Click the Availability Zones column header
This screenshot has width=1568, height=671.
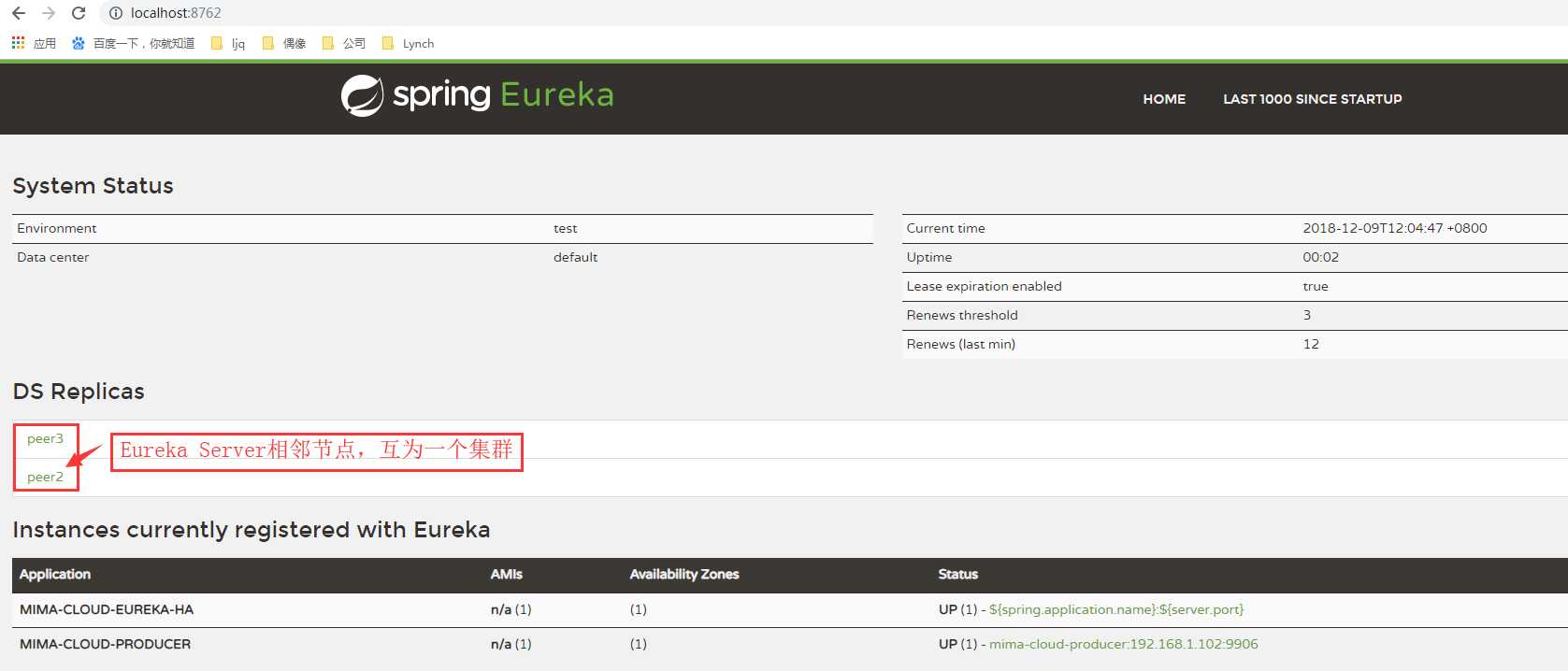(x=684, y=574)
